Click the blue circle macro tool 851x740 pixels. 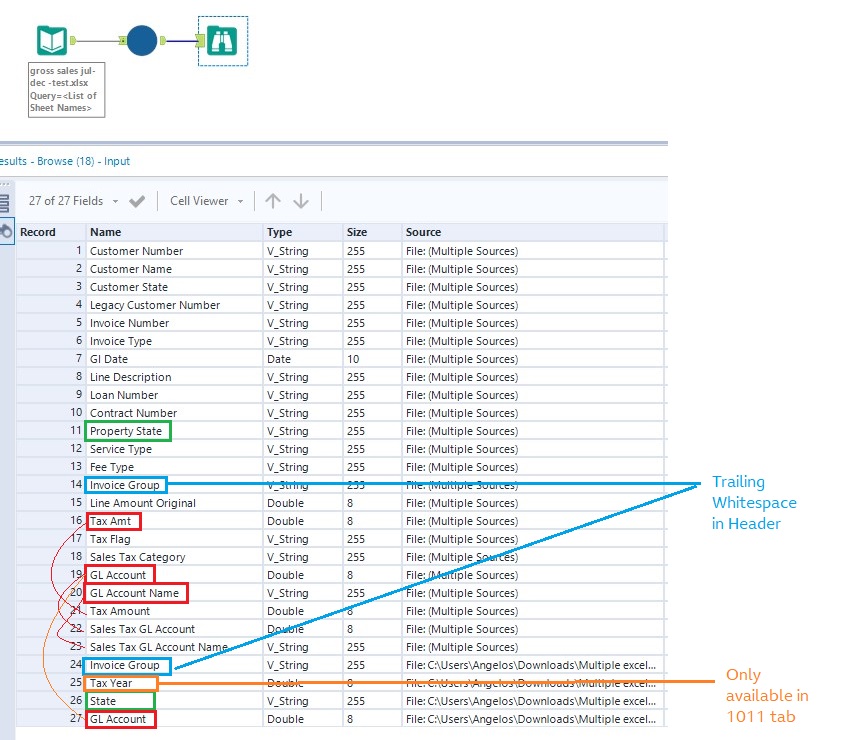[142, 41]
